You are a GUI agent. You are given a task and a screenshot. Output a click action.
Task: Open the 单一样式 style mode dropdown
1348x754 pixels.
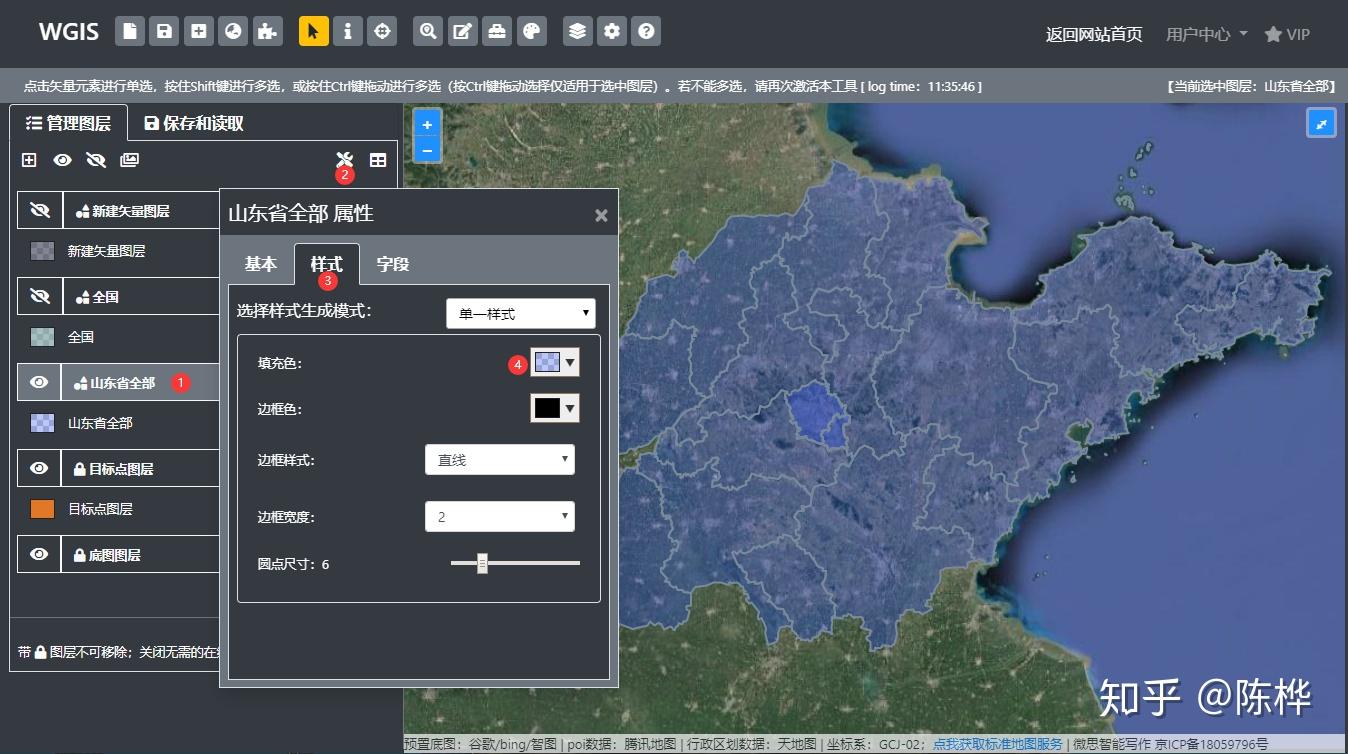point(520,314)
